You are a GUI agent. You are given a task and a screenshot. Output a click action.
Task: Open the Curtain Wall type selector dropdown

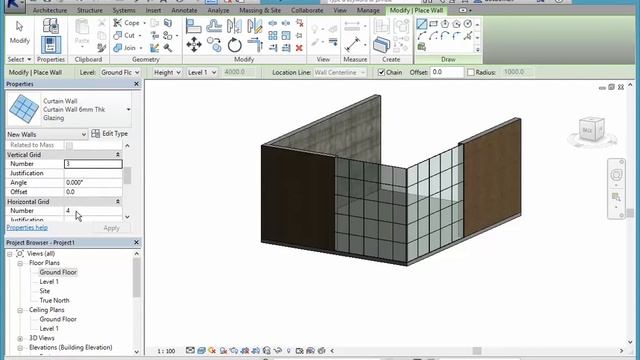[129, 109]
